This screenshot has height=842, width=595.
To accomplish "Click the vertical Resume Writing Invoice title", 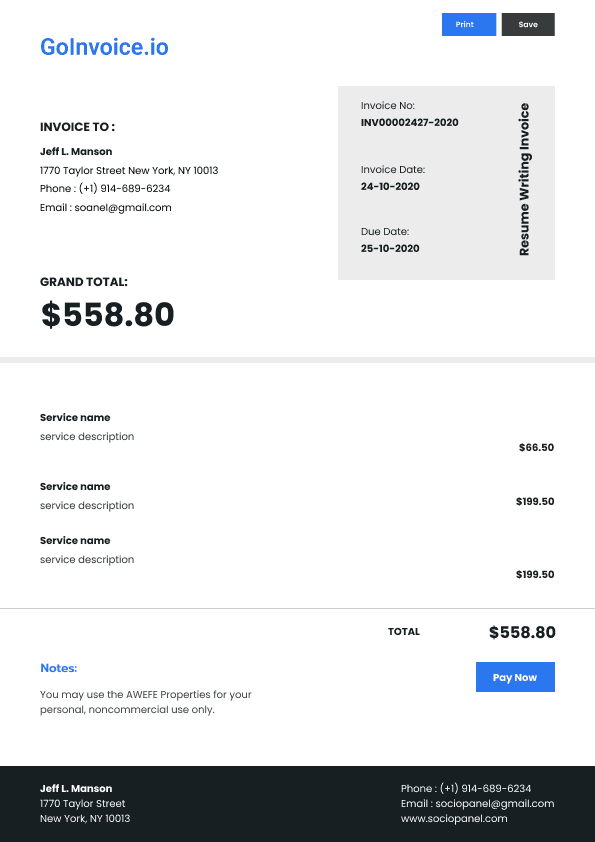I will point(525,179).
